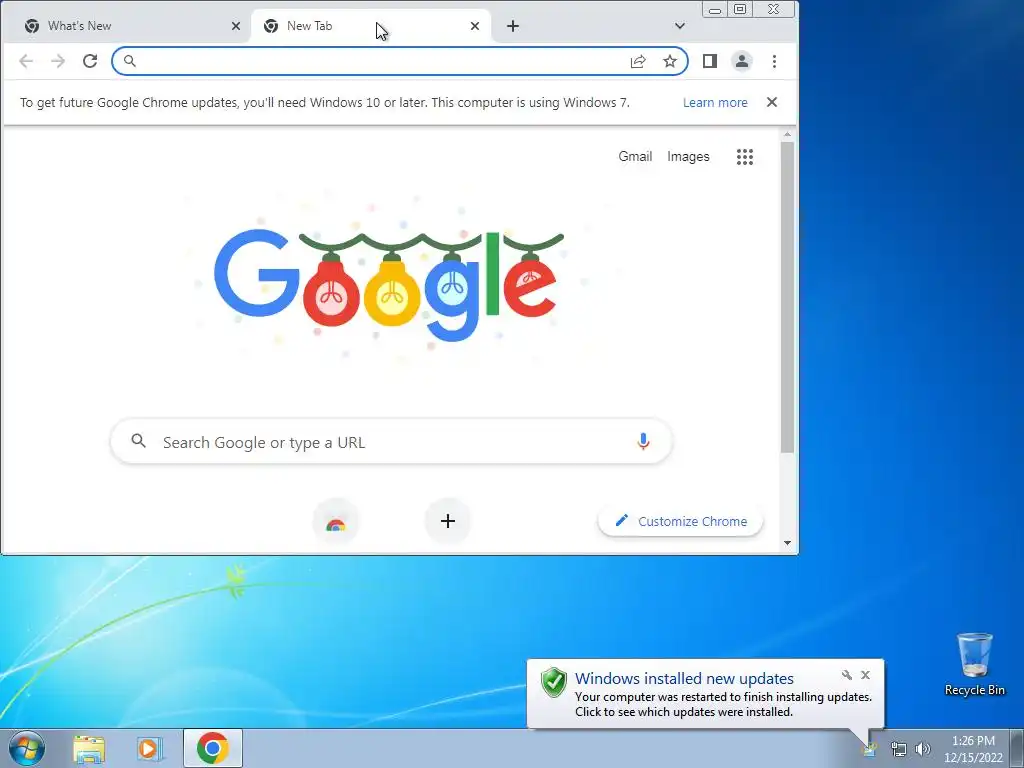Open the Google apps grid
Viewport: 1024px width, 768px height.
(x=745, y=157)
